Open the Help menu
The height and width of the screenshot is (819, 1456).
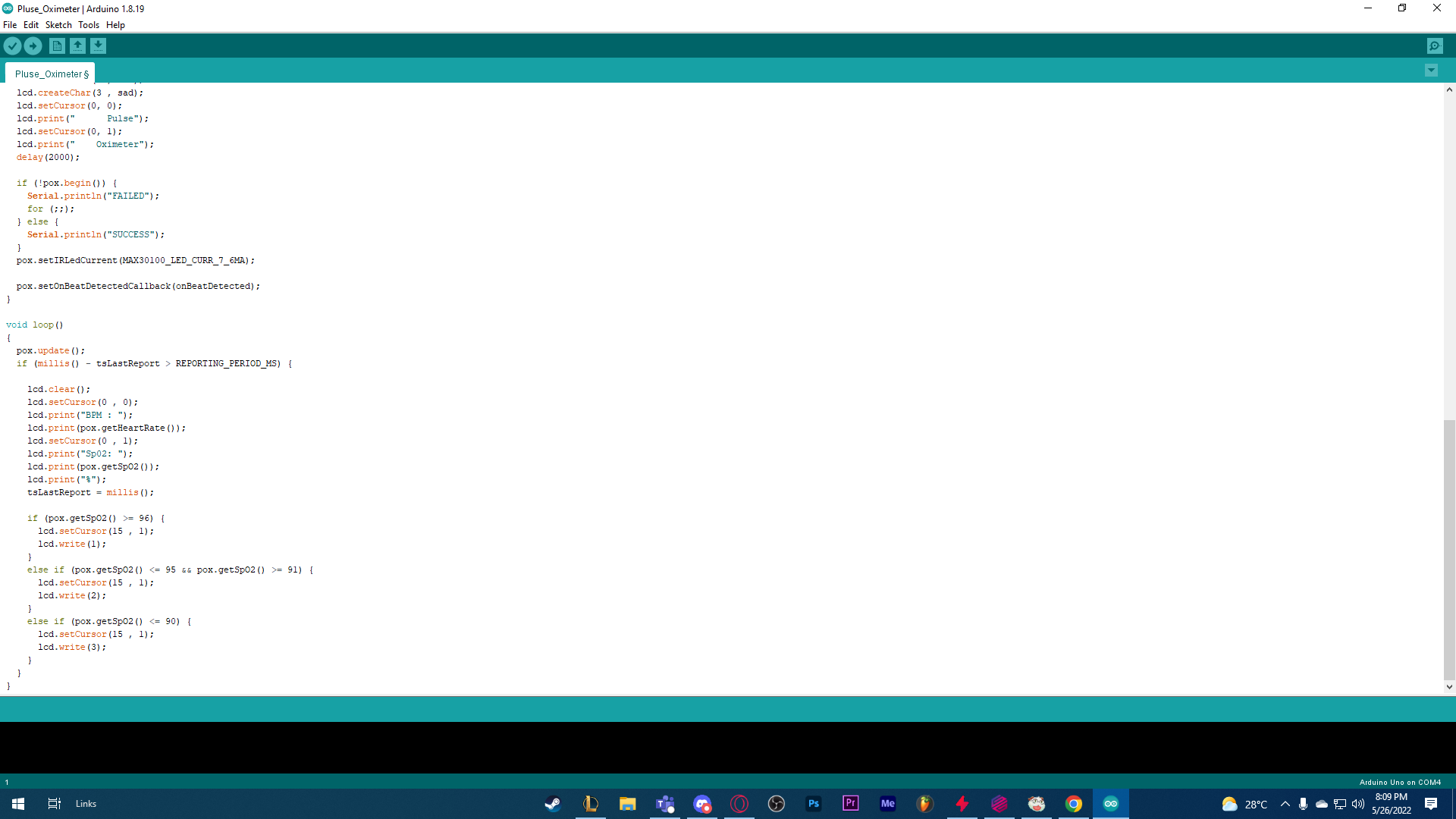[x=115, y=25]
